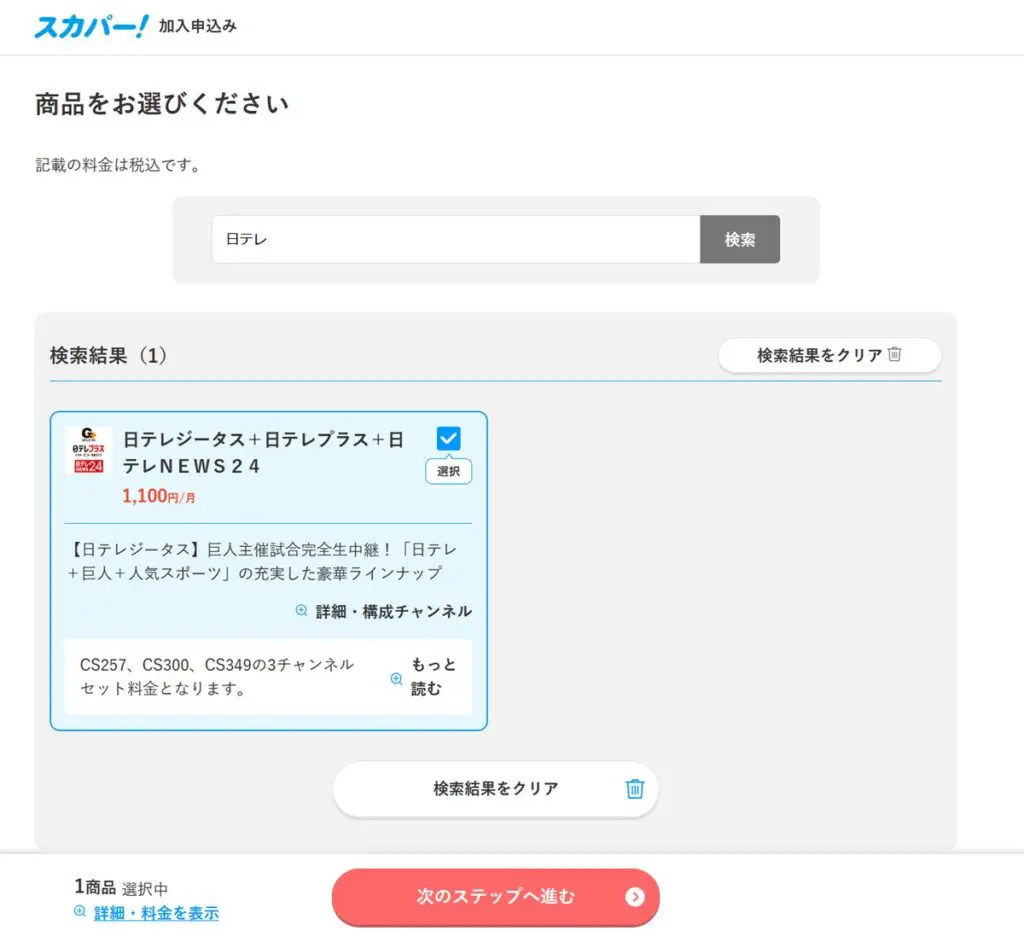Open 詳細・料金を表示 link
This screenshot has width=1024, height=931.
156,913
